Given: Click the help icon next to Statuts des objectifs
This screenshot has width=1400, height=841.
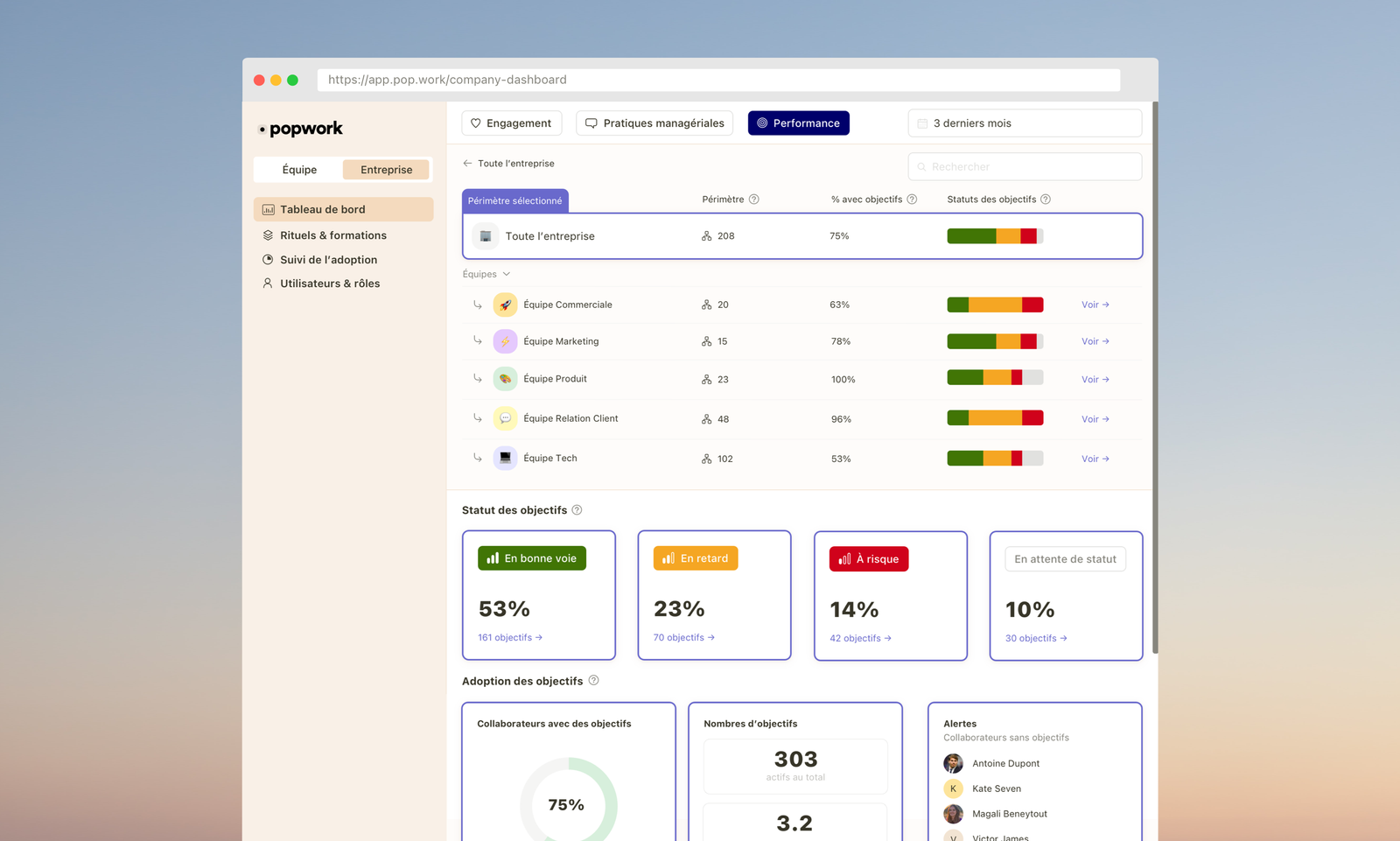Looking at the screenshot, I should pos(1046,199).
